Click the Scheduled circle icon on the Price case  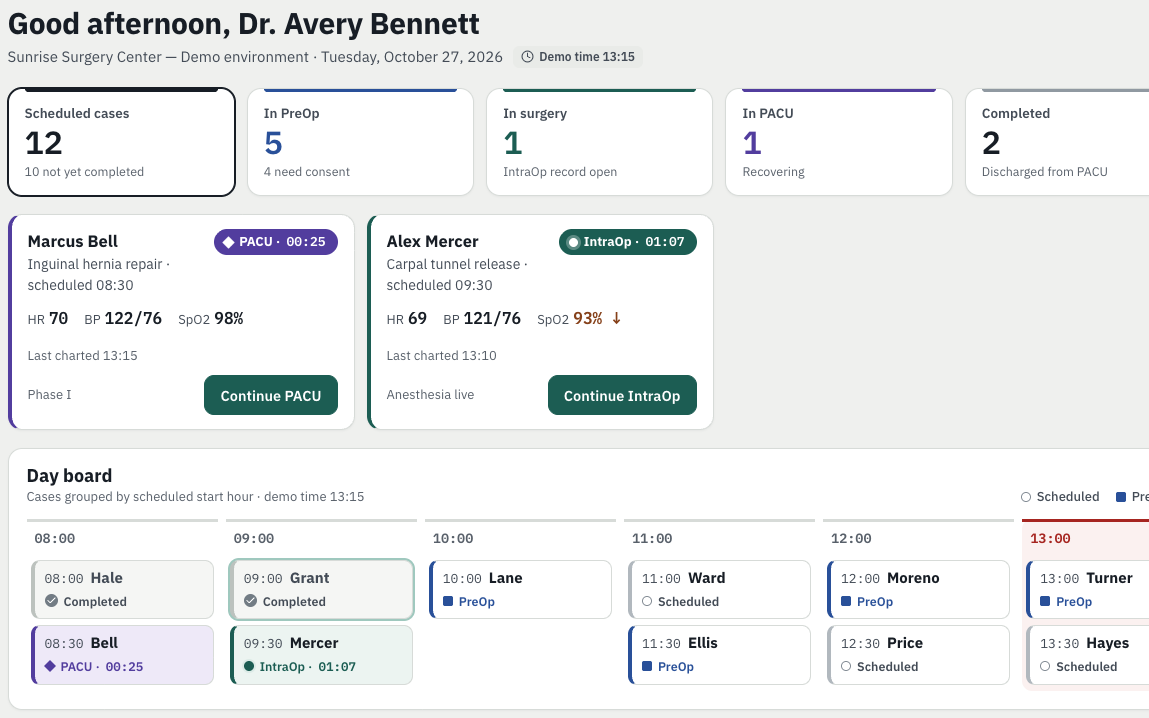846,666
